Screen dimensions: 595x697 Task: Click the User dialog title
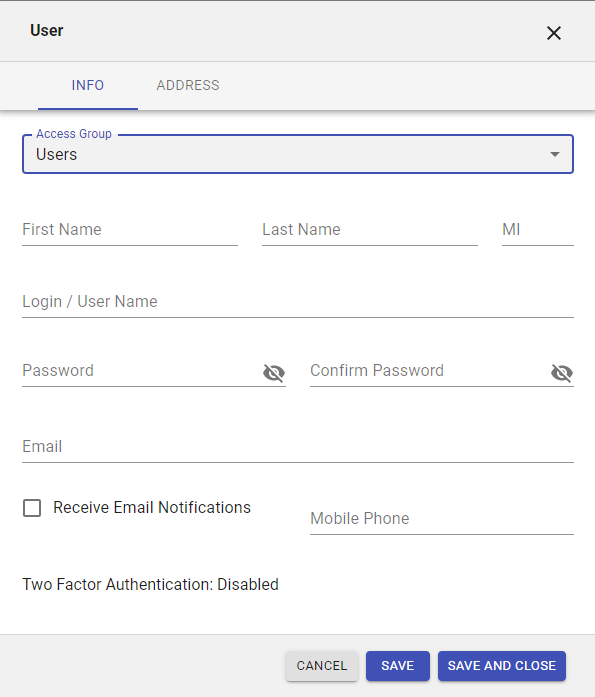[x=47, y=31]
